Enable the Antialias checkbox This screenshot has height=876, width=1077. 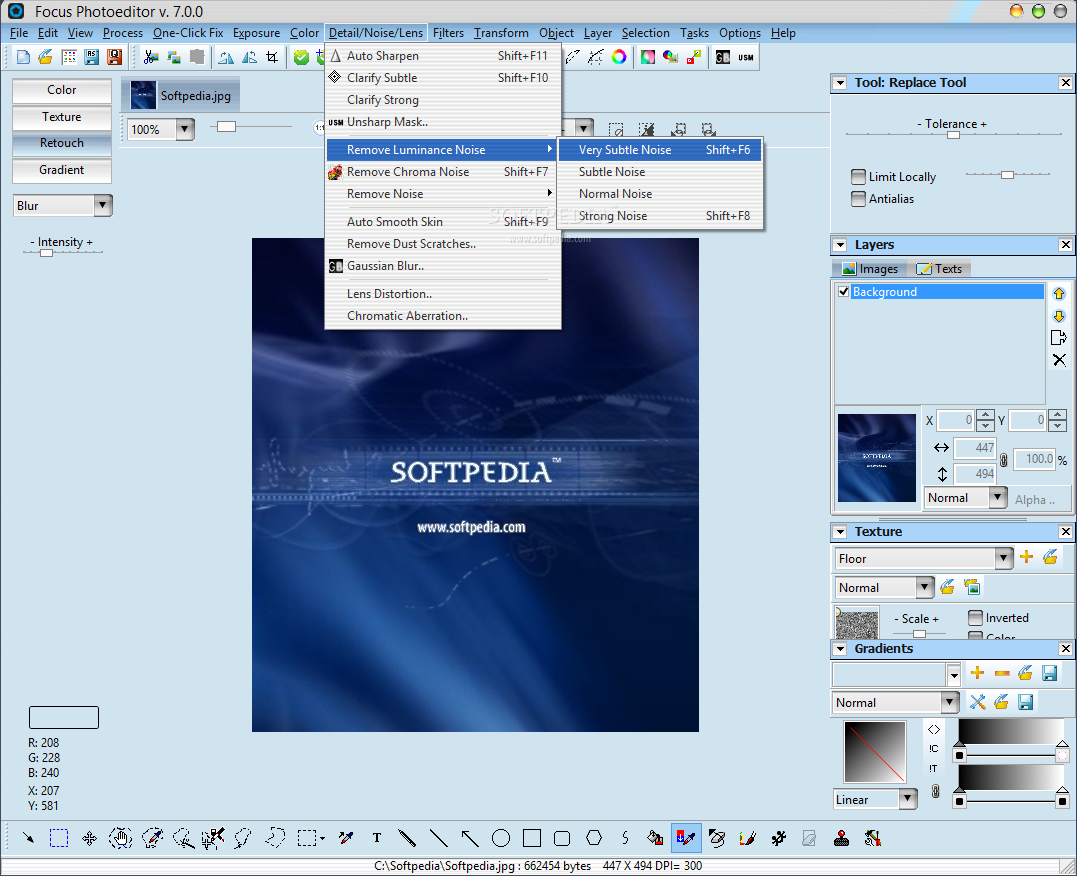tap(858, 199)
